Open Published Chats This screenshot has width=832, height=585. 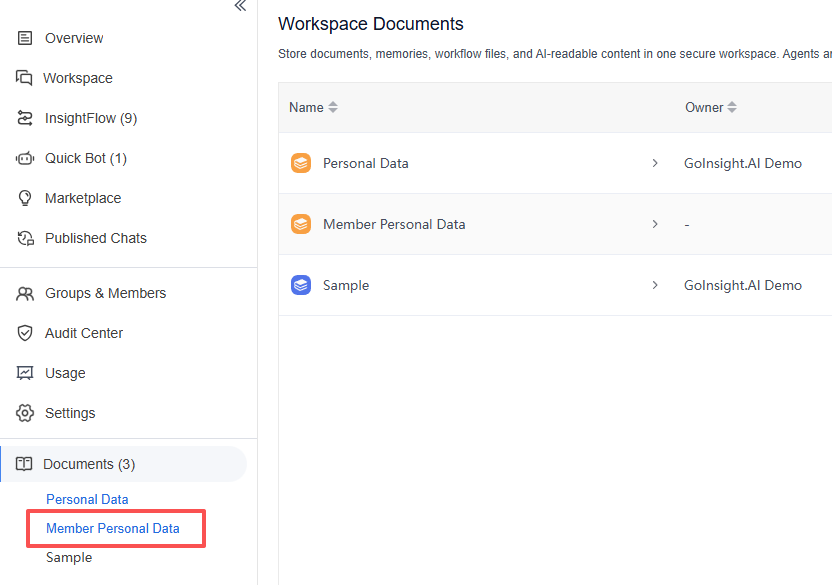pyautogui.click(x=96, y=238)
